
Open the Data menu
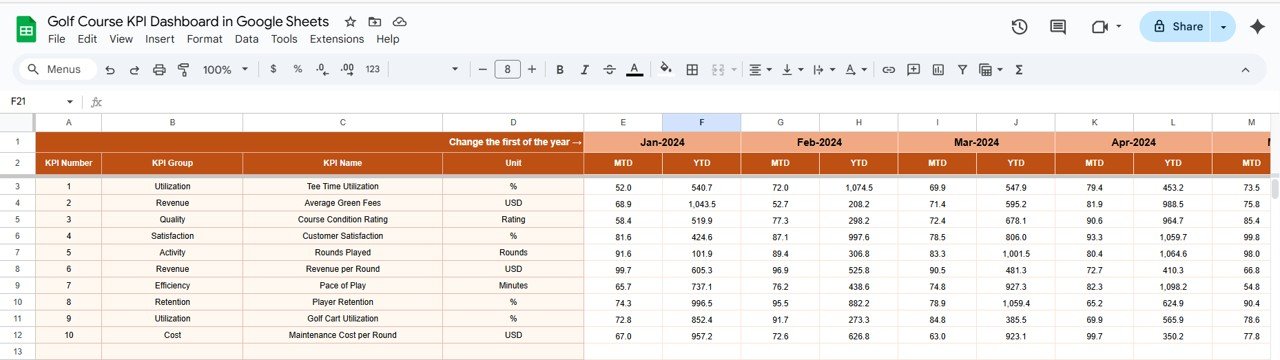pyautogui.click(x=247, y=39)
